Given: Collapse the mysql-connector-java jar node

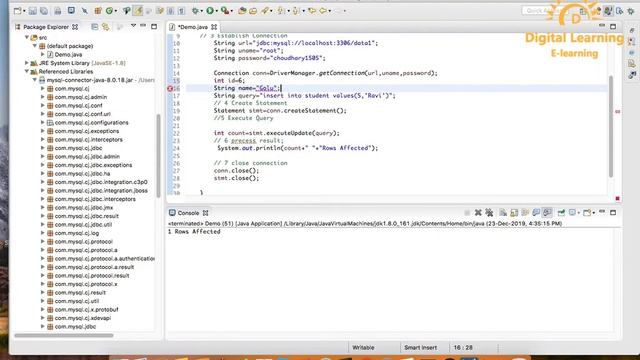Looking at the screenshot, I should [35, 80].
